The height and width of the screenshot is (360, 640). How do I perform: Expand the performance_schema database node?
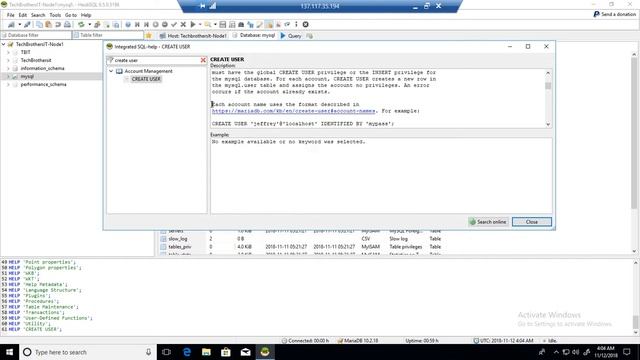tap(8, 84)
